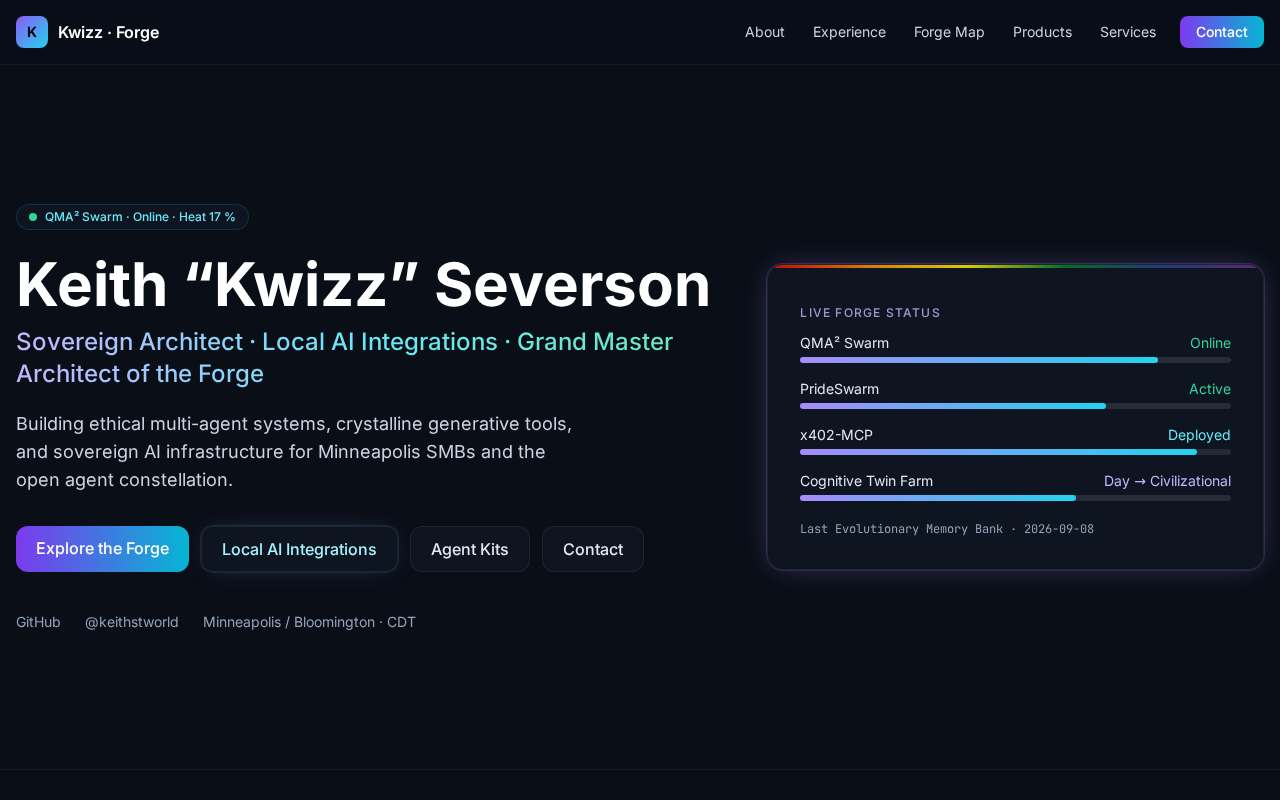Screen dimensions: 1280x800
Task: Click the Kwizz · Forge brand name
Action: coord(108,32)
